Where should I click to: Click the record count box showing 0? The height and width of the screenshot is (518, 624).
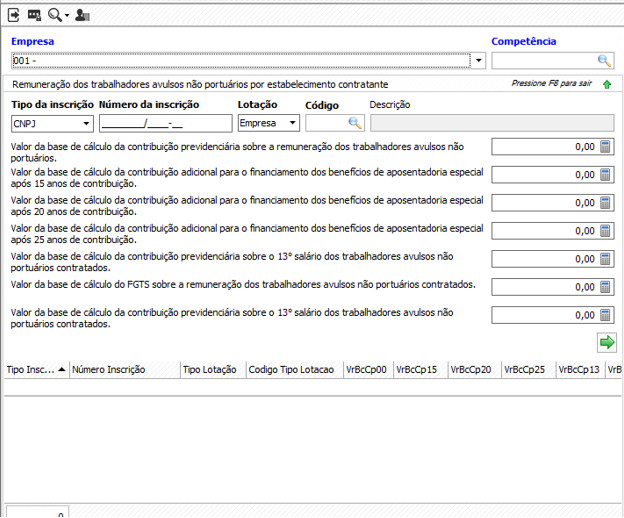click(37, 512)
